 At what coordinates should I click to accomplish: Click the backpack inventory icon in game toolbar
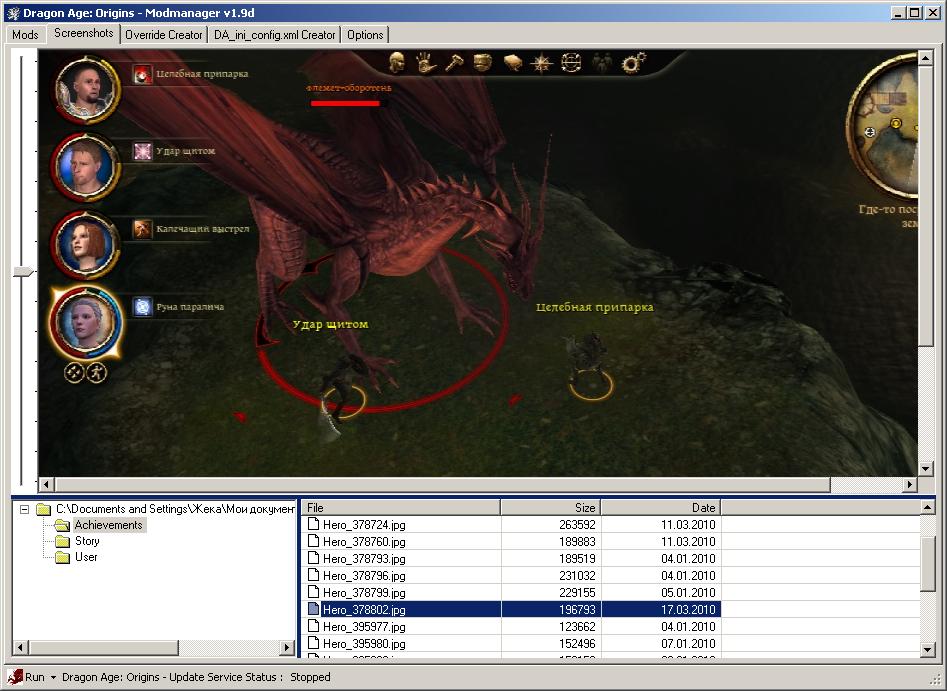click(483, 62)
